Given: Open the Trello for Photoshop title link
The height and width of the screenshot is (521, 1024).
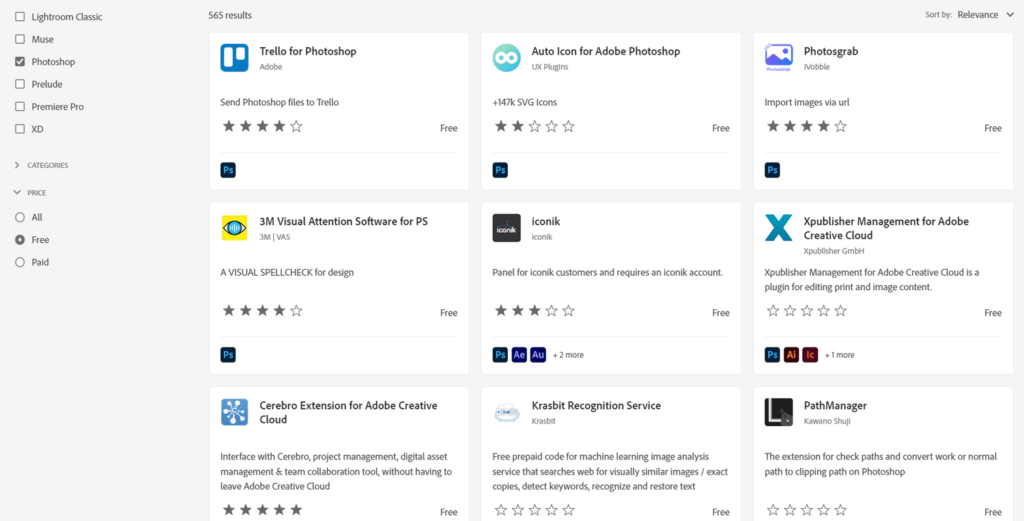Looking at the screenshot, I should (307, 51).
